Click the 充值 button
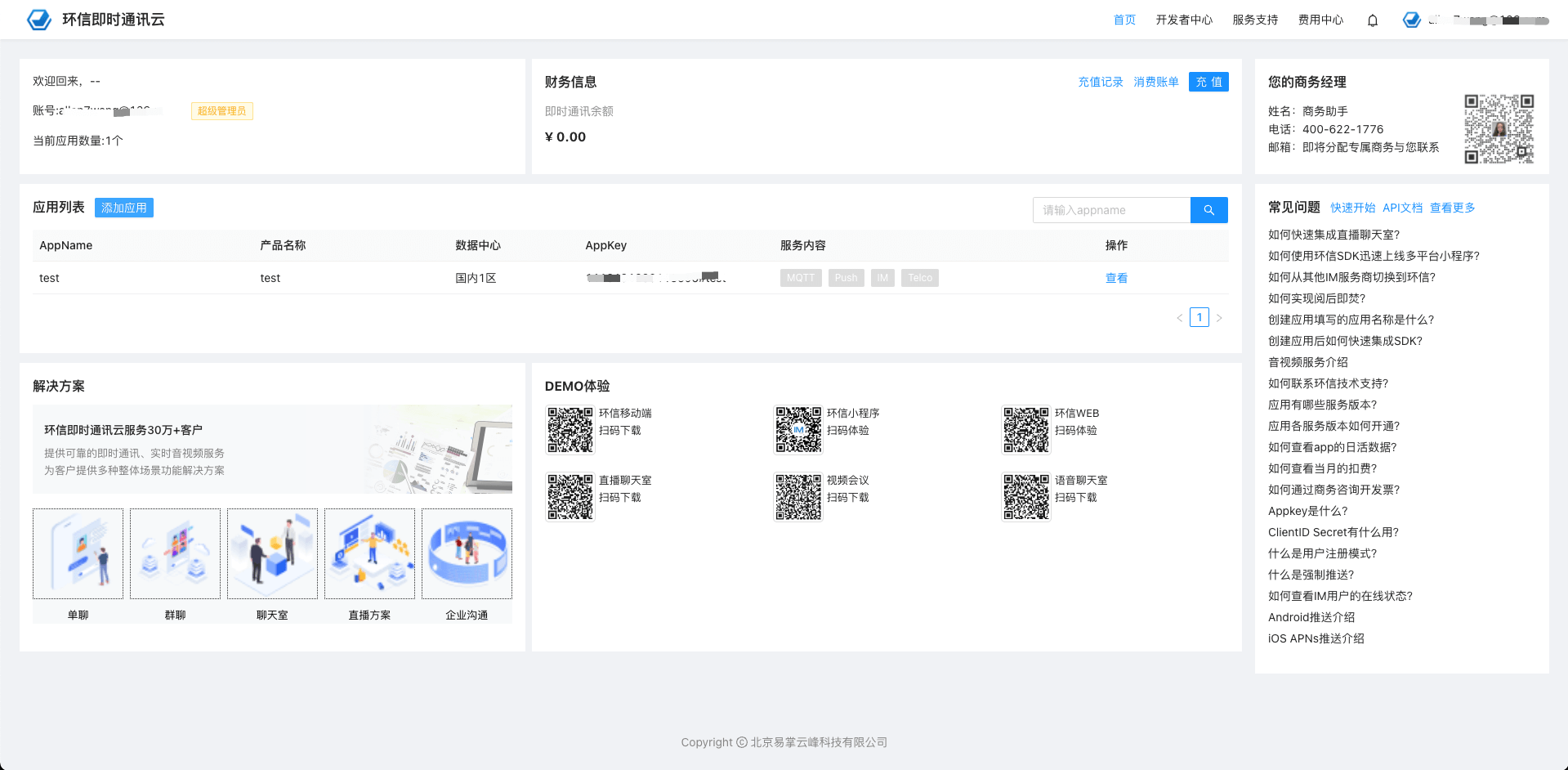 click(1208, 82)
